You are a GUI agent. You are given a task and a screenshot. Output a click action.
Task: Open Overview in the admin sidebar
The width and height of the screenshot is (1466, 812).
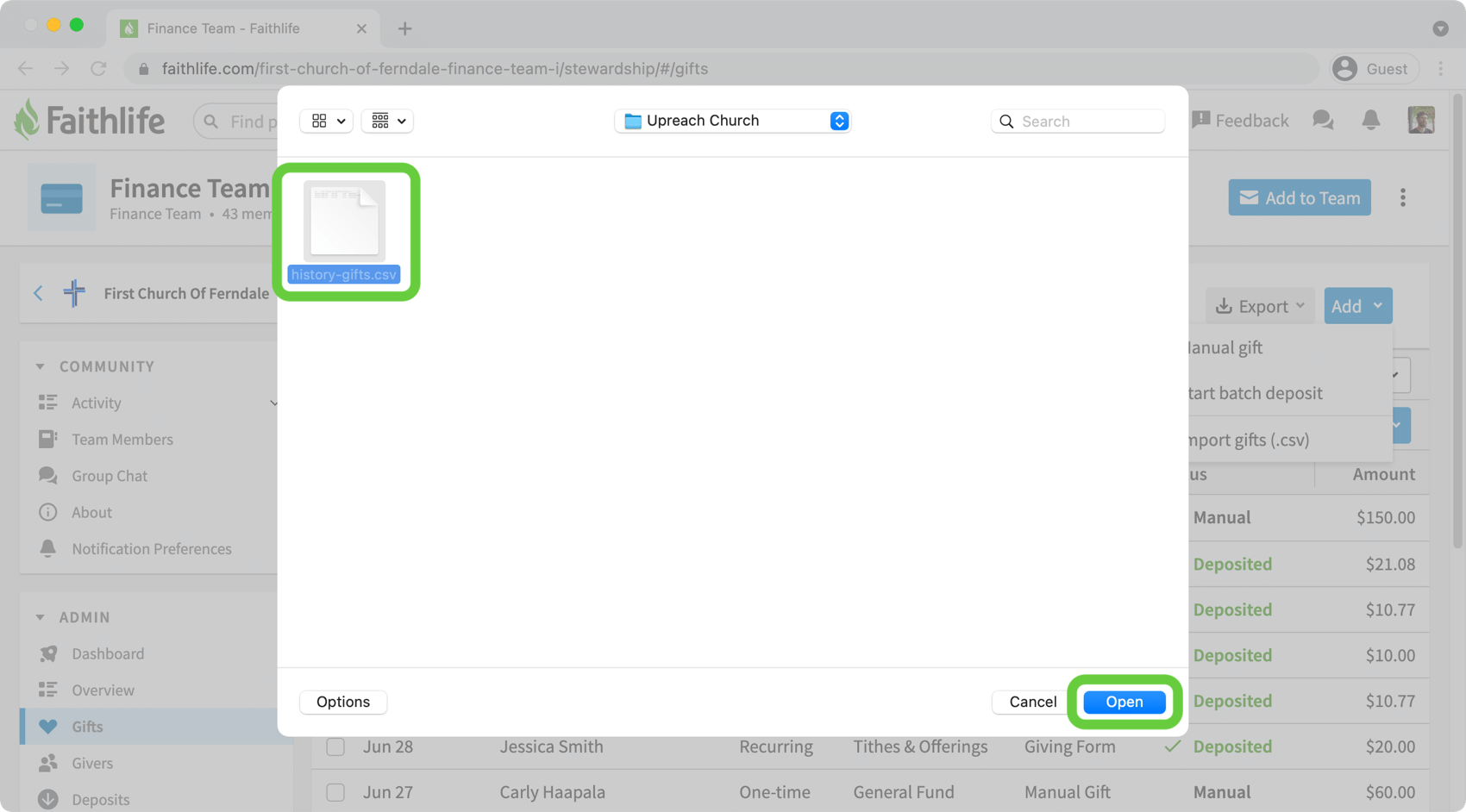(103, 690)
